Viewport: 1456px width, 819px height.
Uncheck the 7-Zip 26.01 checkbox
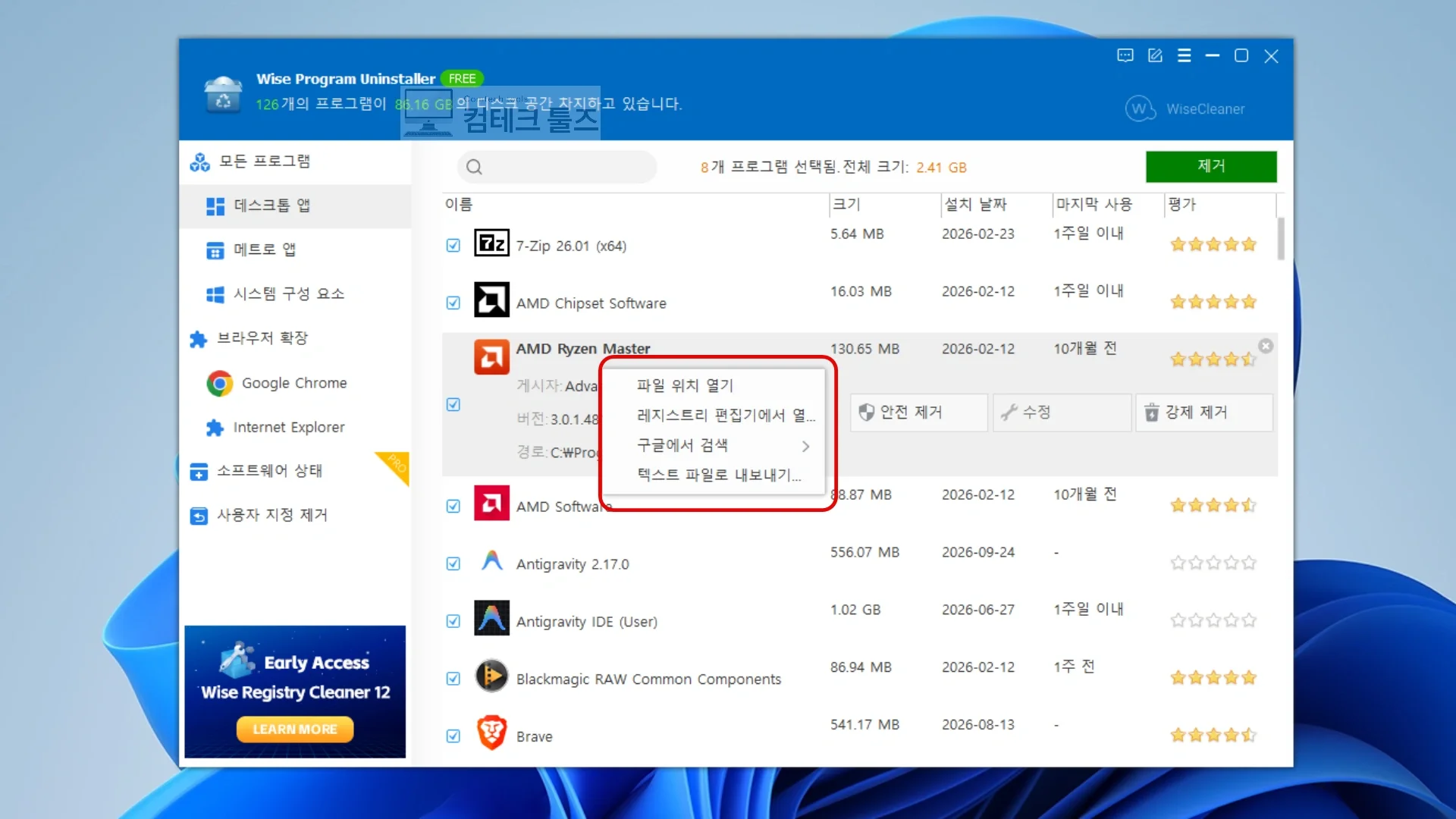coord(453,245)
